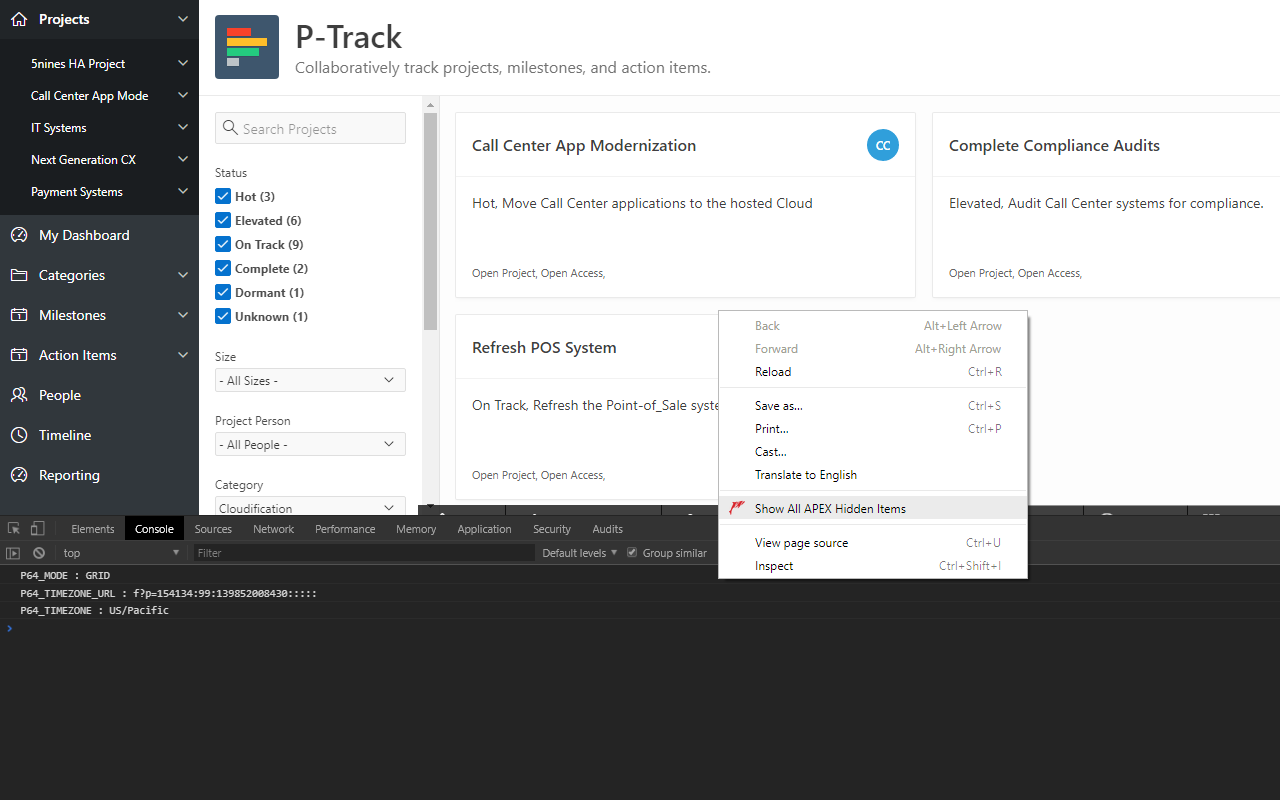1280x800 pixels.
Task: Open the Call Center App Modernization project
Action: point(584,145)
